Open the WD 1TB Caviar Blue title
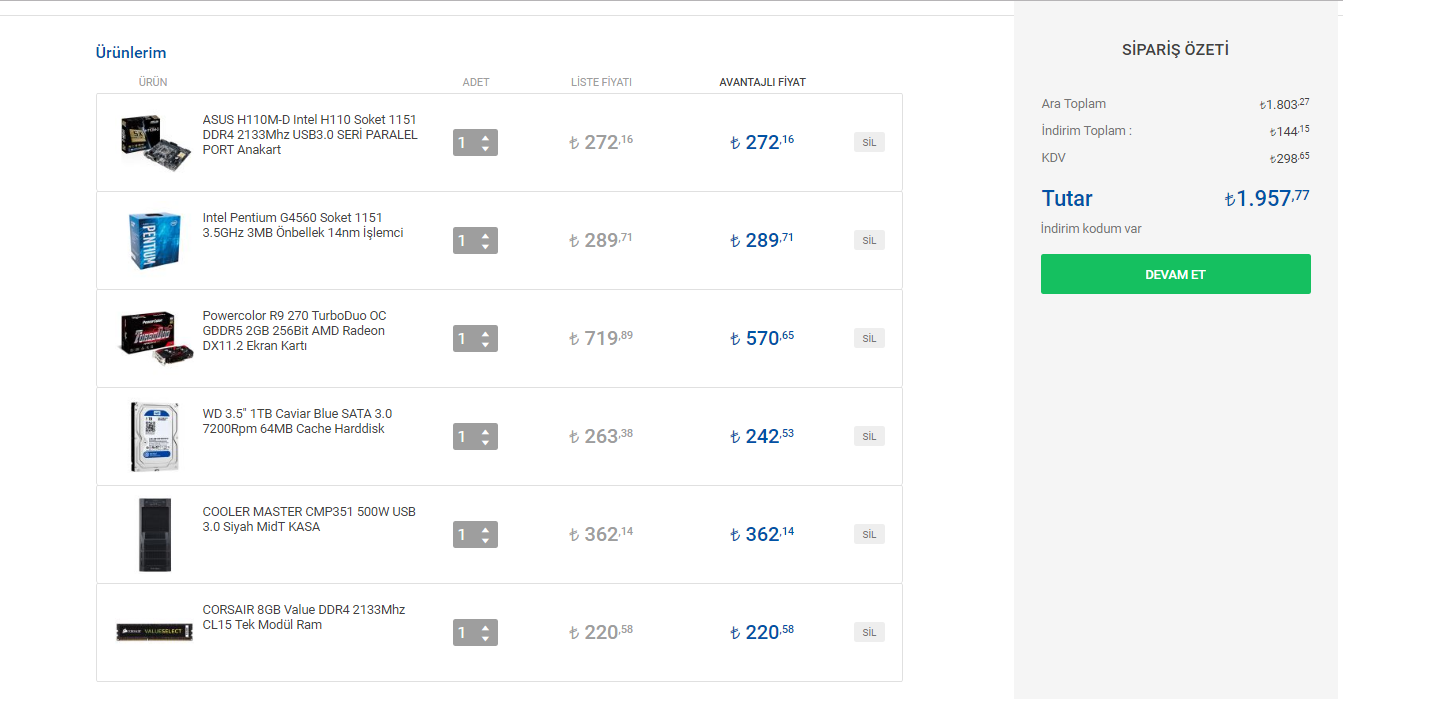 click(x=297, y=421)
